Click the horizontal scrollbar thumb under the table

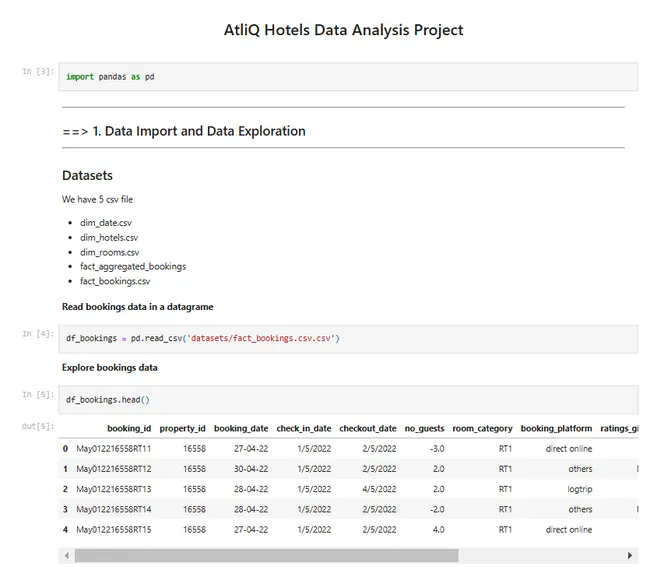[267, 555]
